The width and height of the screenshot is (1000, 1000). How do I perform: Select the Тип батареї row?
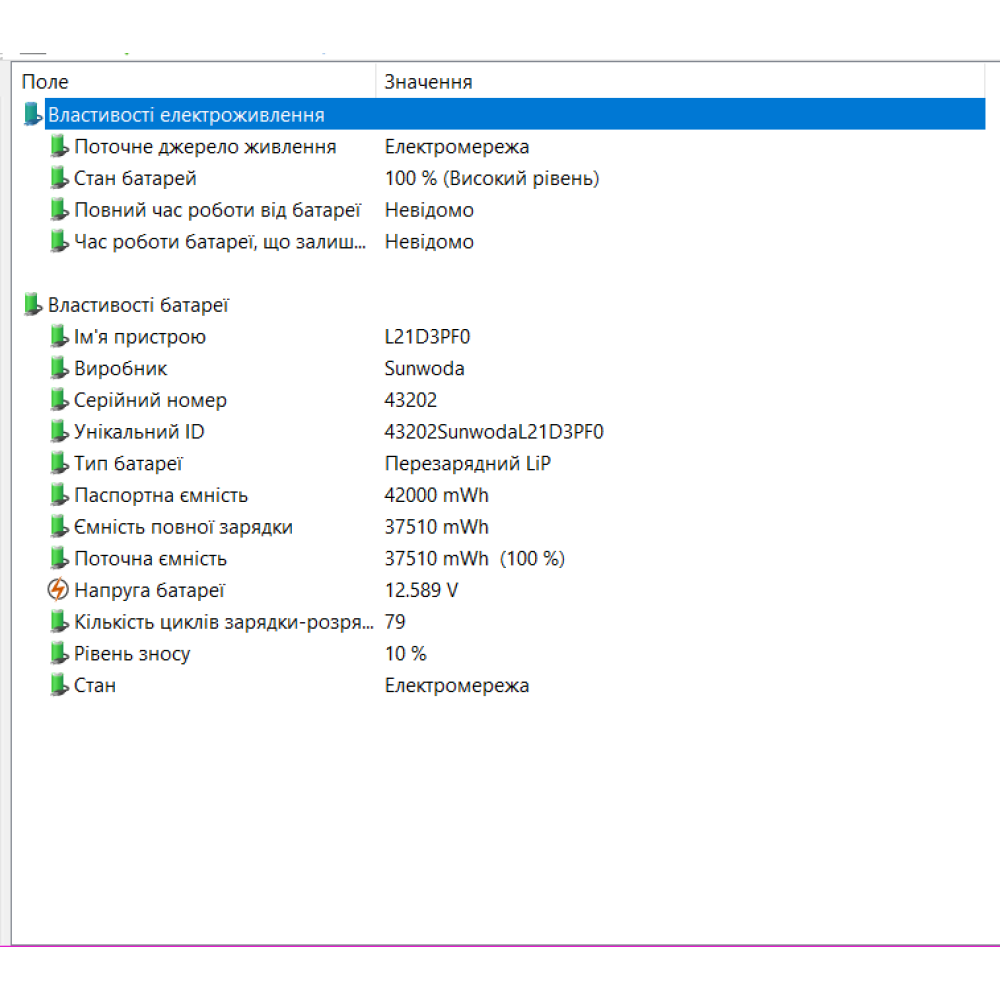[128, 464]
